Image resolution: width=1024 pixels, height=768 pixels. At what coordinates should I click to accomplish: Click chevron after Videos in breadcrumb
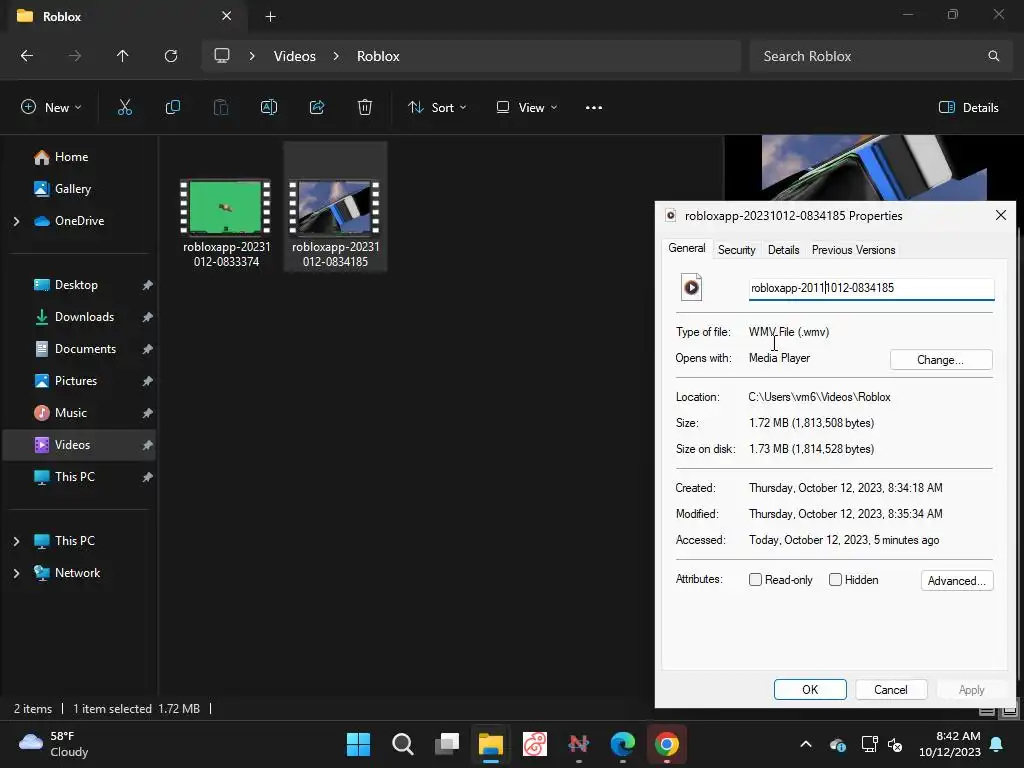[336, 56]
